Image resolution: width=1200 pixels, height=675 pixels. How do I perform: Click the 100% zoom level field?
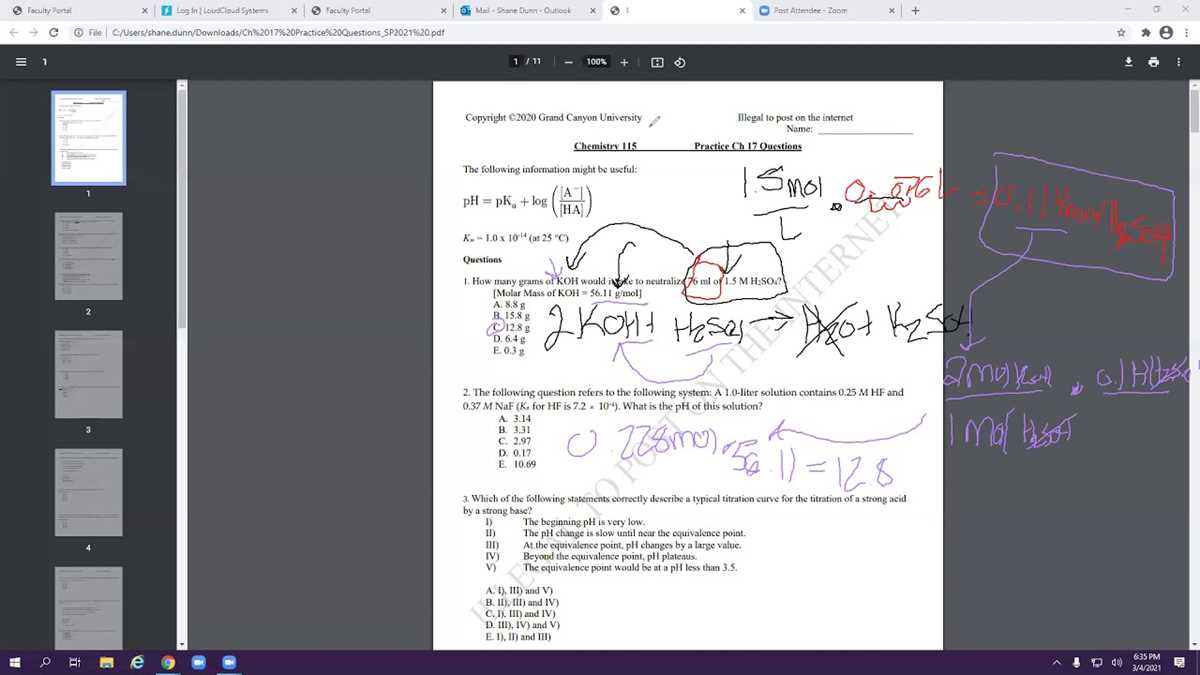[597, 62]
